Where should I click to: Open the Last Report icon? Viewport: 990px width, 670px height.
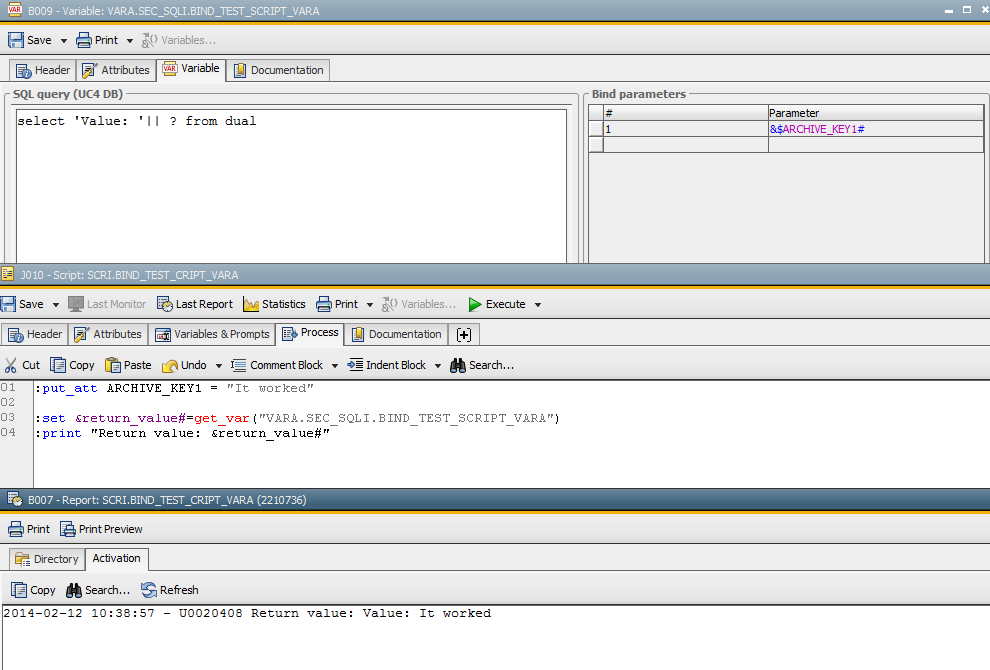point(164,304)
